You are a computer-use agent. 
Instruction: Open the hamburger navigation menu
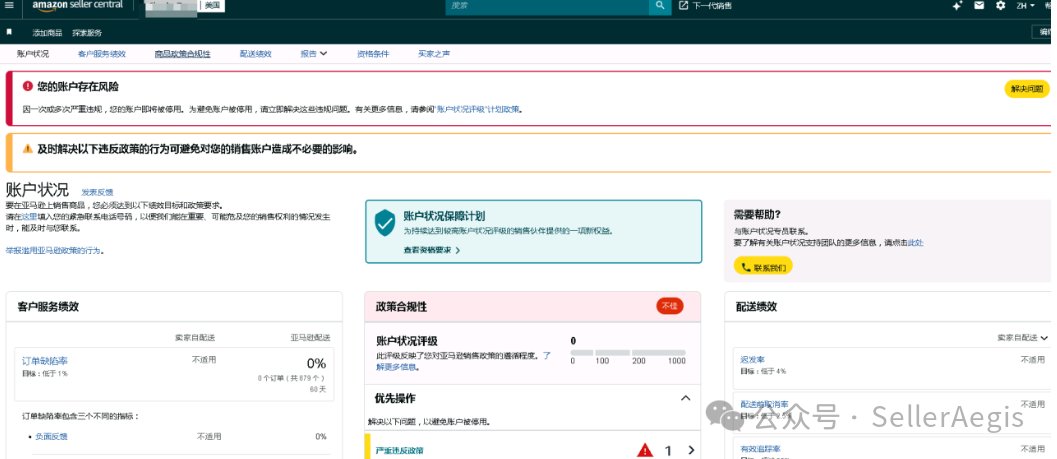(9, 5)
